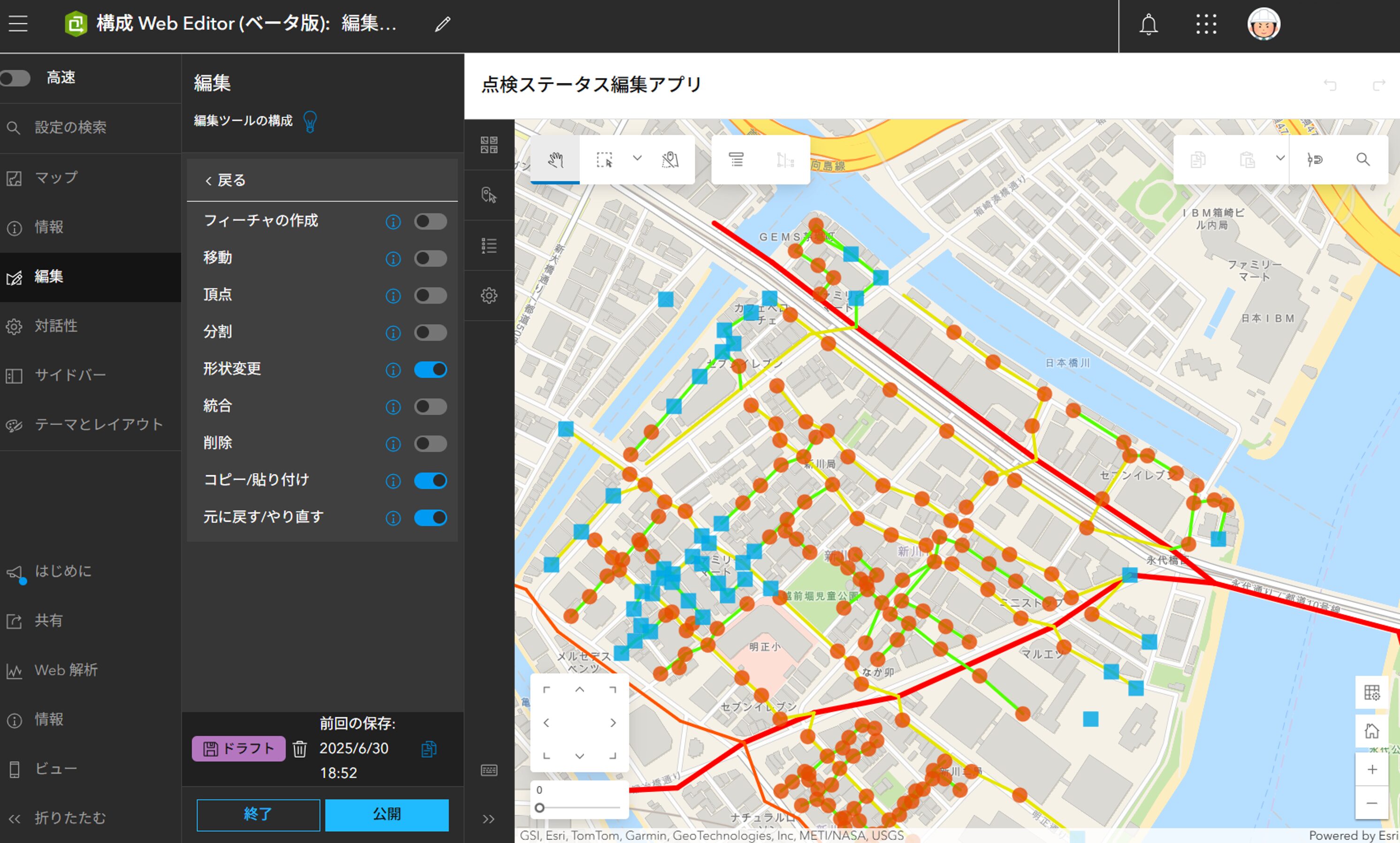Open the keyboard shortcuts icon

pos(489,770)
